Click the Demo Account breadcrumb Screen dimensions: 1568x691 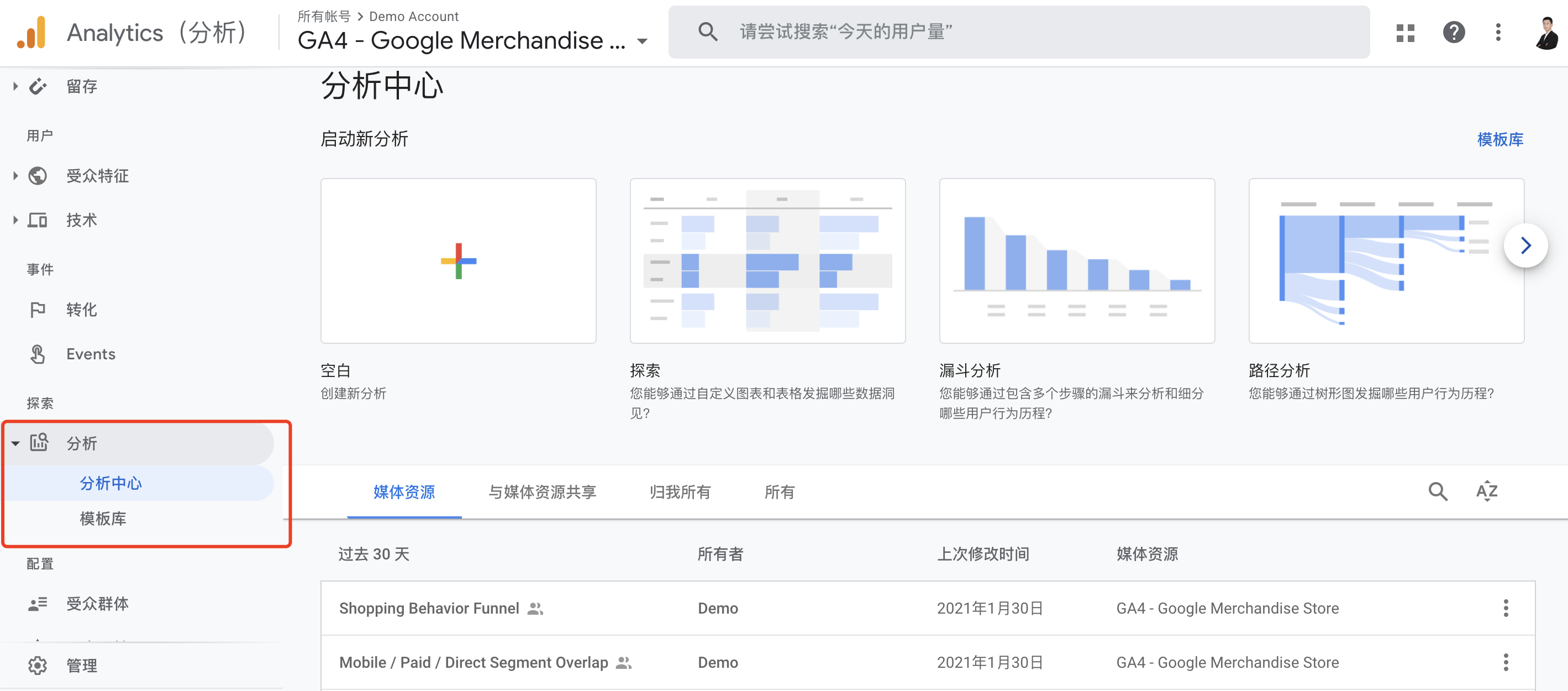pos(413,17)
